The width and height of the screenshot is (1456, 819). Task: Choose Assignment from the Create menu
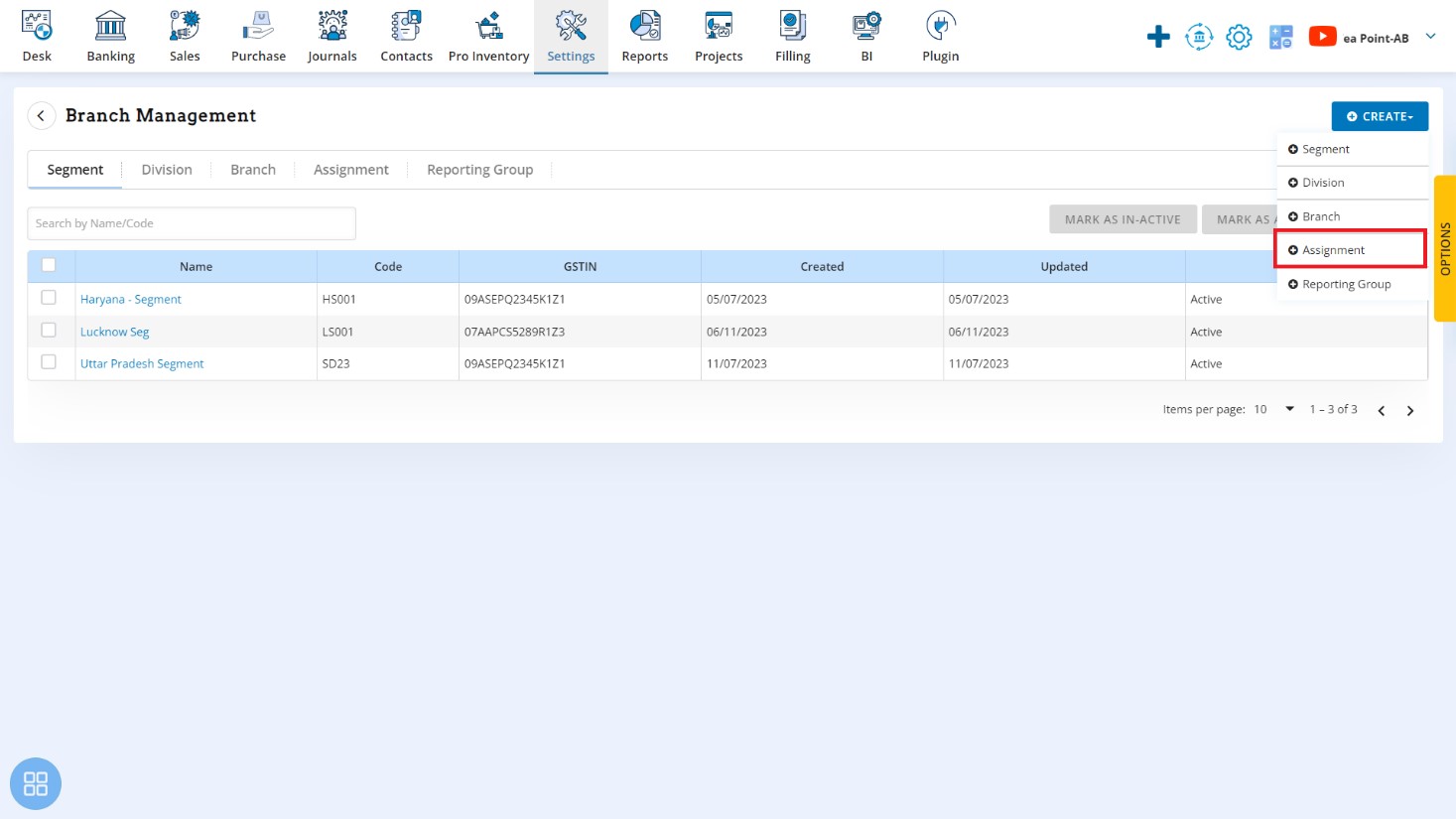(x=1333, y=250)
